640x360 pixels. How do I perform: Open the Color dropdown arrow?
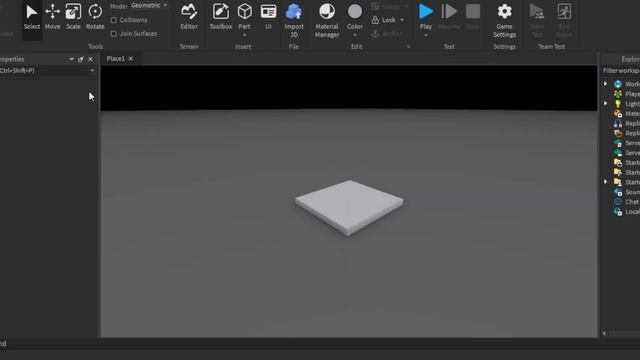pyautogui.click(x=355, y=36)
